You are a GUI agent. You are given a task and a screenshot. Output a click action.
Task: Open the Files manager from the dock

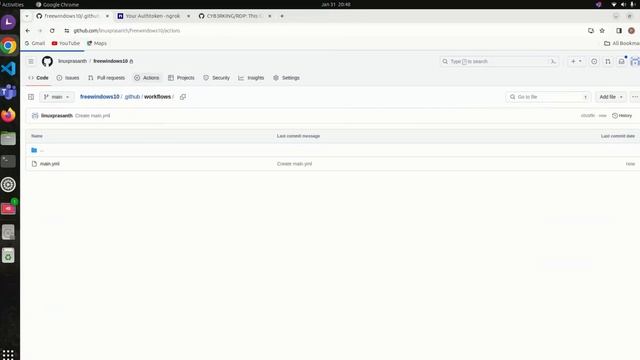(8, 138)
